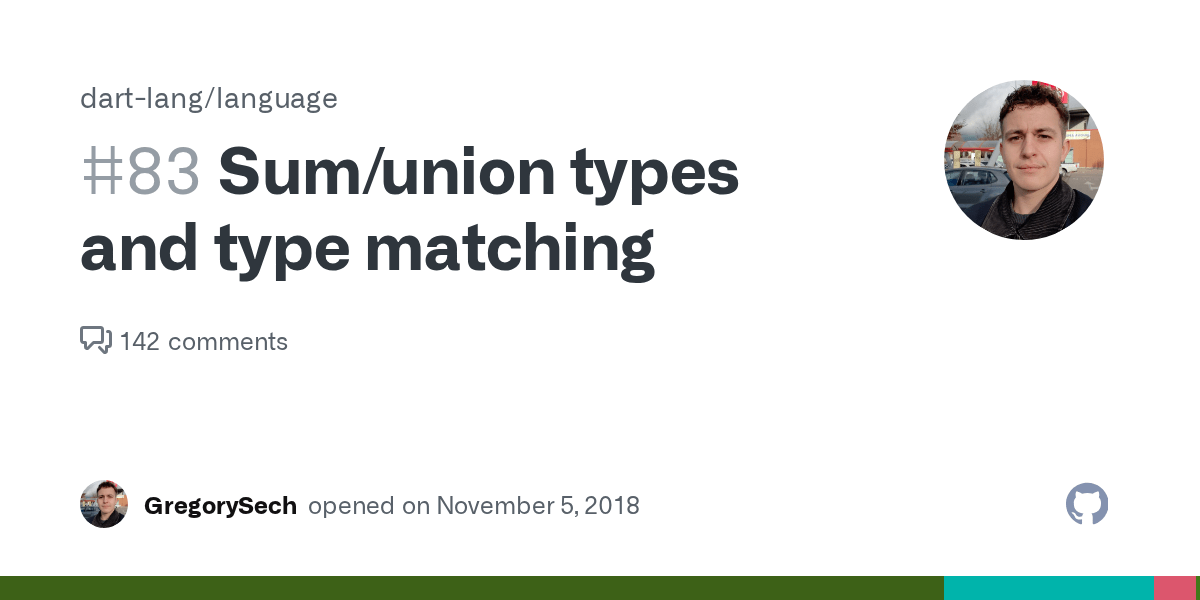Open the GregorySech username link
Viewport: 1200px width, 600px height.
tap(220, 506)
